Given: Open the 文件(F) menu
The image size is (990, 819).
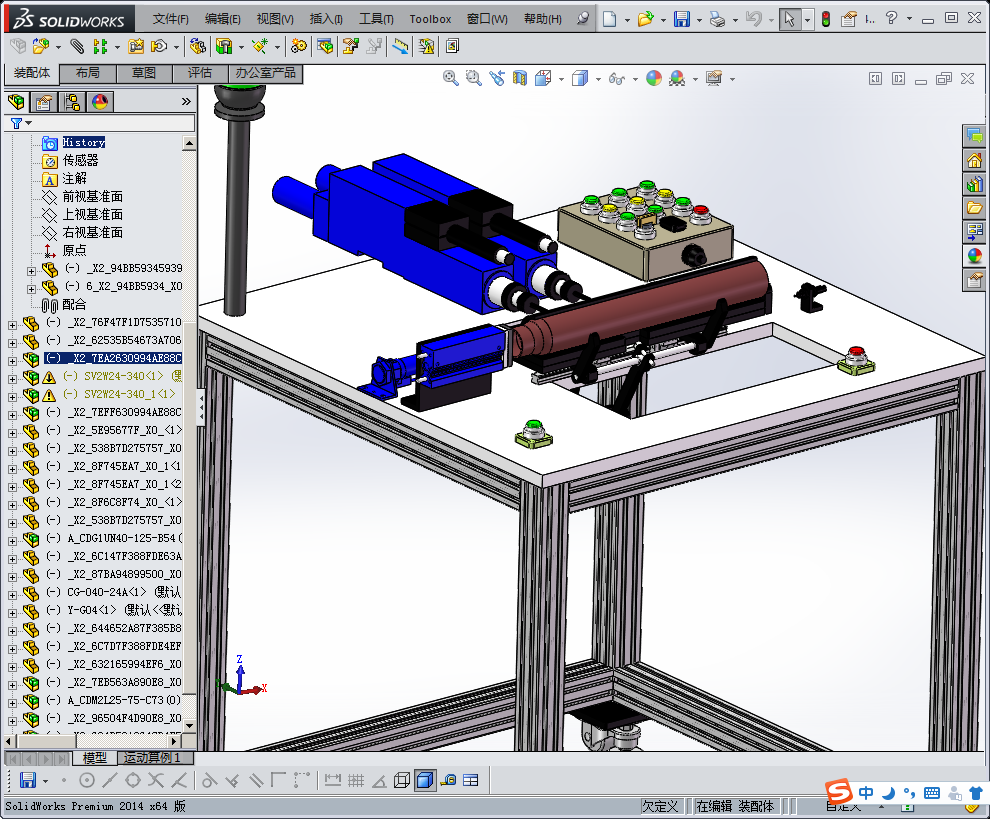Looking at the screenshot, I should coord(170,19).
